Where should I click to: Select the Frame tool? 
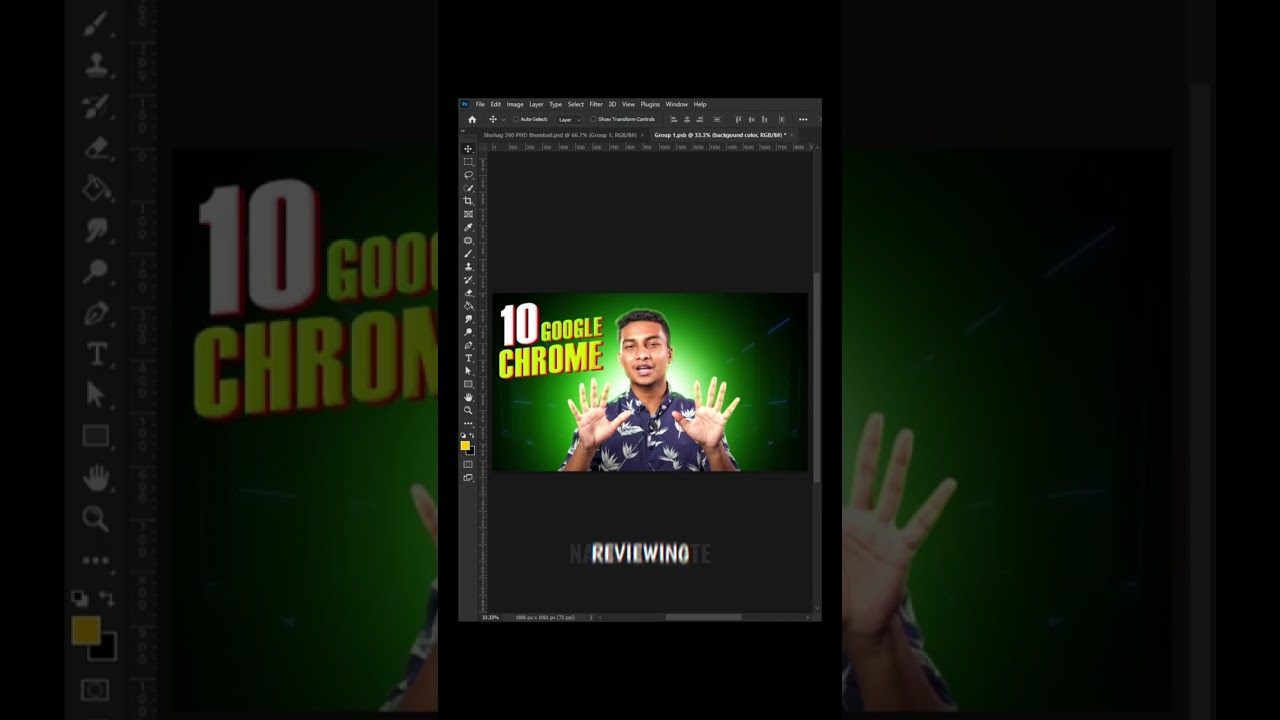tap(467, 214)
